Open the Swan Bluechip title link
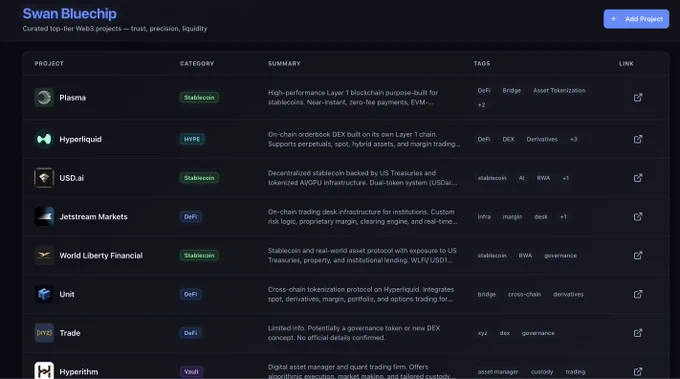This screenshot has height=379, width=680. coord(69,13)
